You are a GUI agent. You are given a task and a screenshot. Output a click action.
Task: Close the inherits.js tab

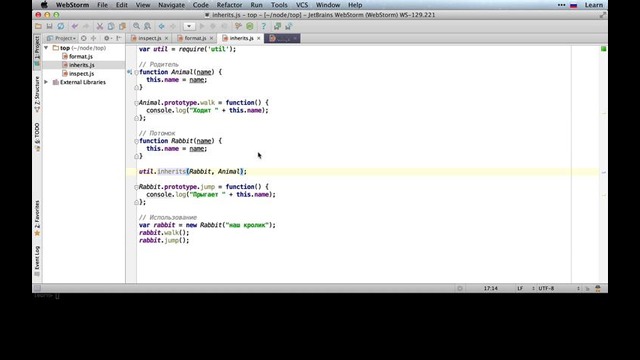coord(258,38)
